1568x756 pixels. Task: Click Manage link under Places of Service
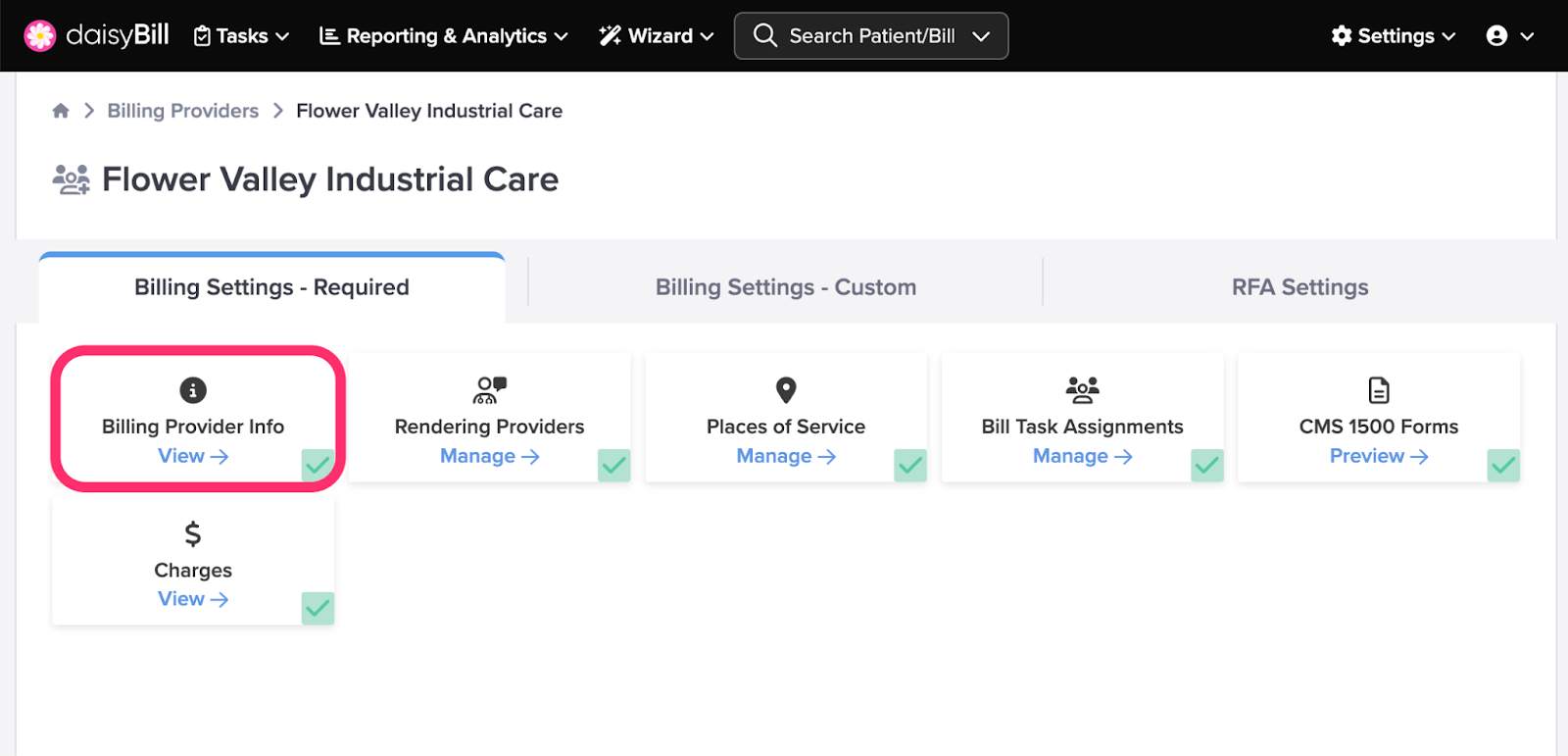[x=786, y=456]
